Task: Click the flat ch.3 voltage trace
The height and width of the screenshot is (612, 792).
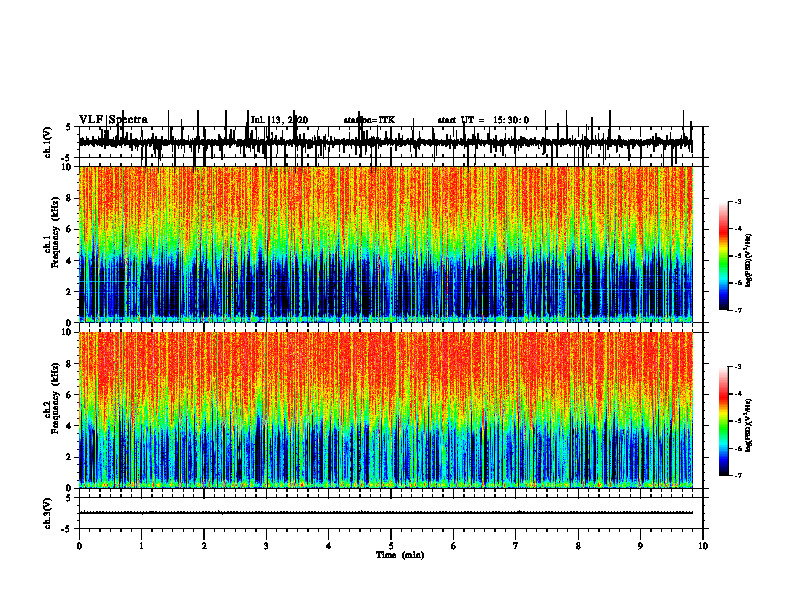Action: [385, 513]
